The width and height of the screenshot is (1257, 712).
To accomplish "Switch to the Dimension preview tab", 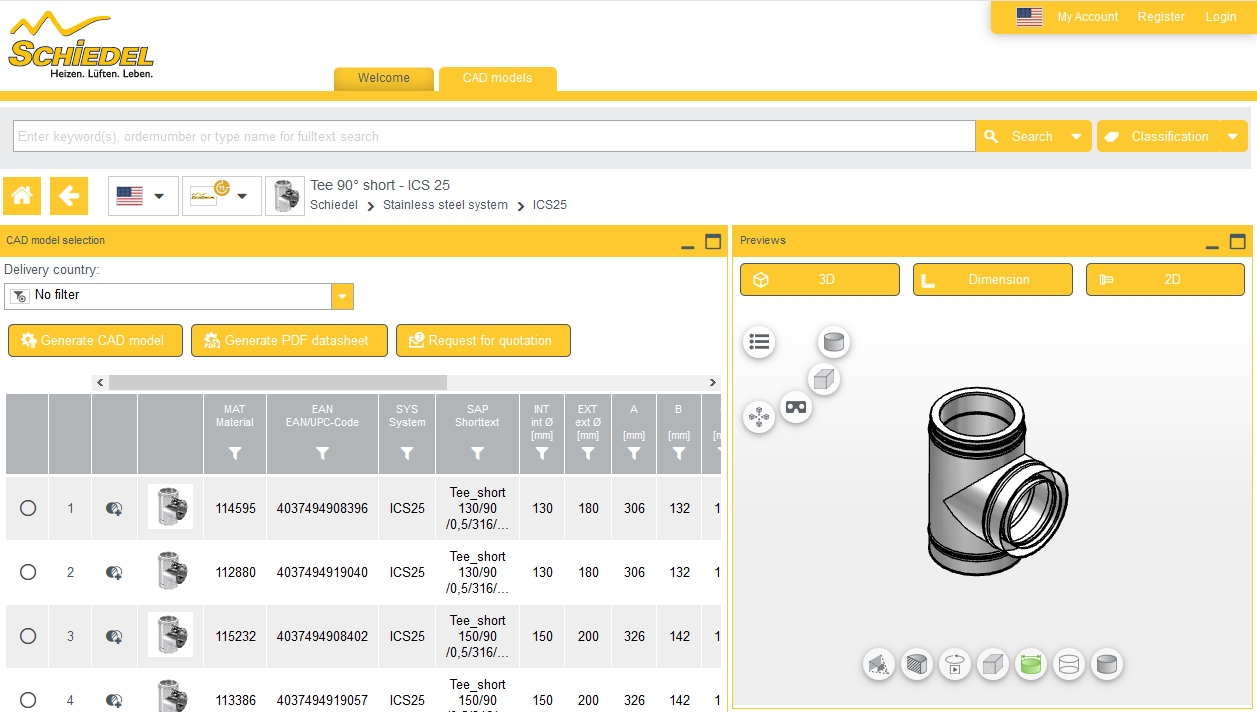I will coord(992,280).
